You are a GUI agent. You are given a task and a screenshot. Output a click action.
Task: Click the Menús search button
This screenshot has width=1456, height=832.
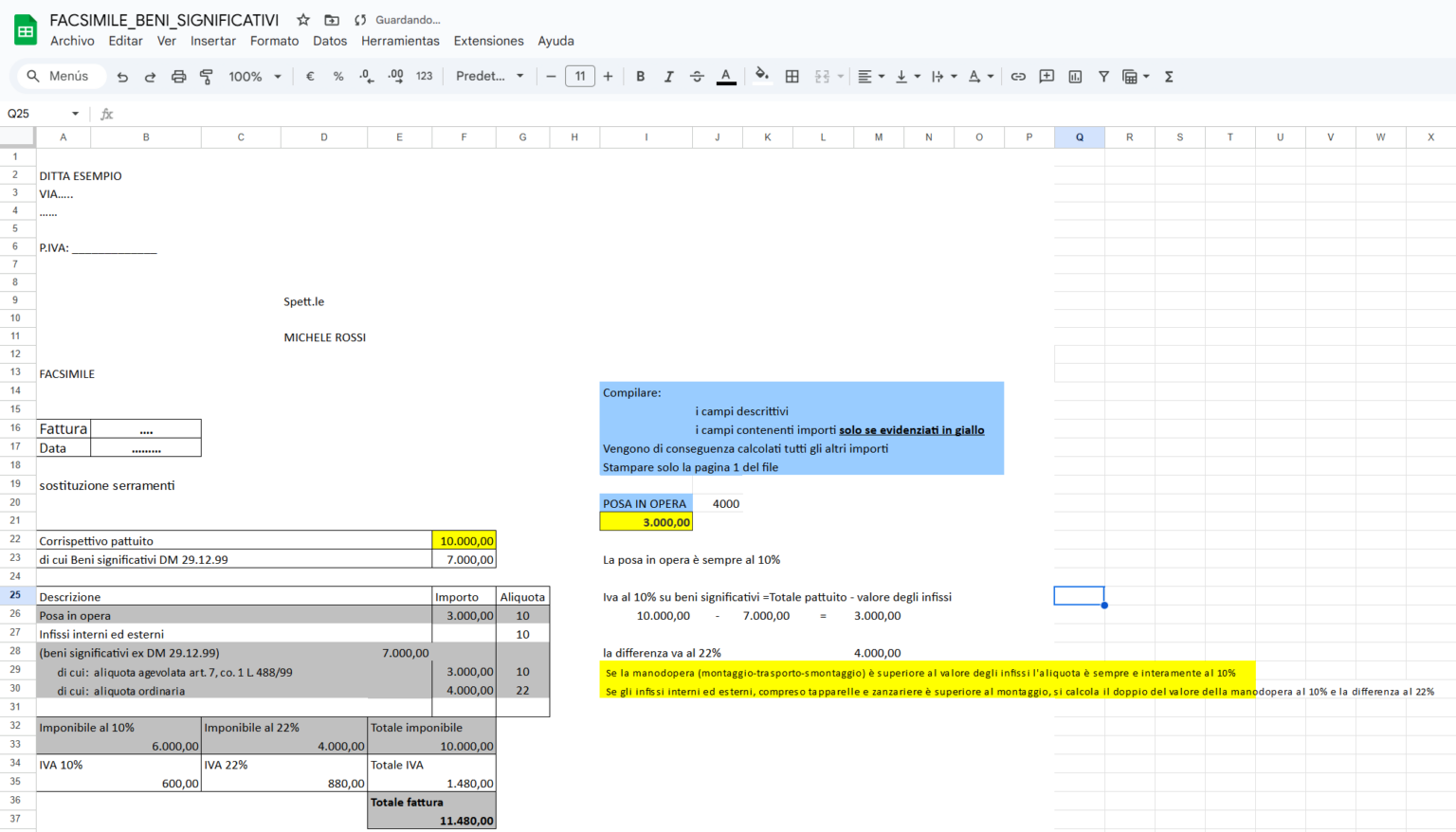point(60,76)
